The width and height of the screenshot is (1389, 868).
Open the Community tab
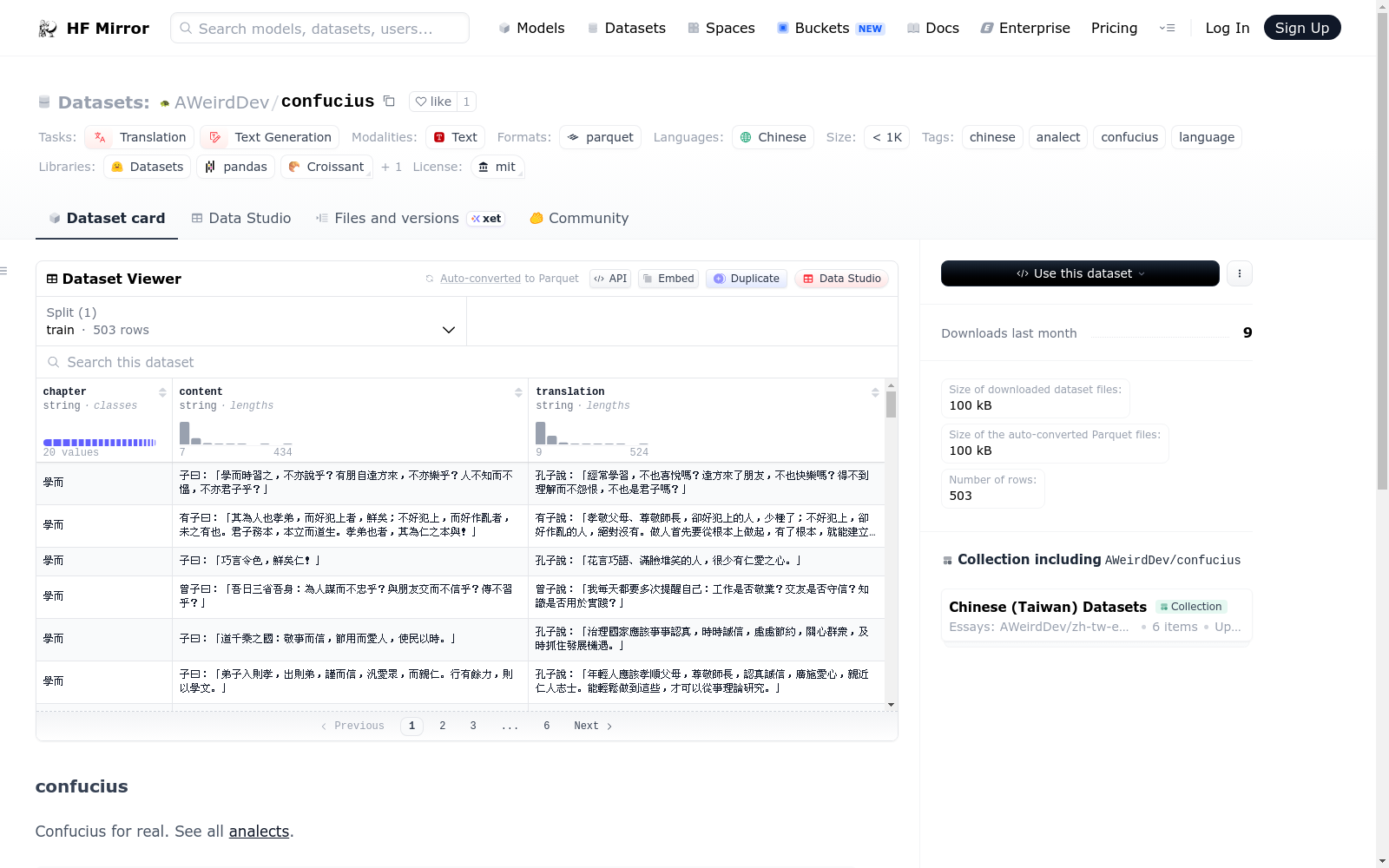coord(579,218)
